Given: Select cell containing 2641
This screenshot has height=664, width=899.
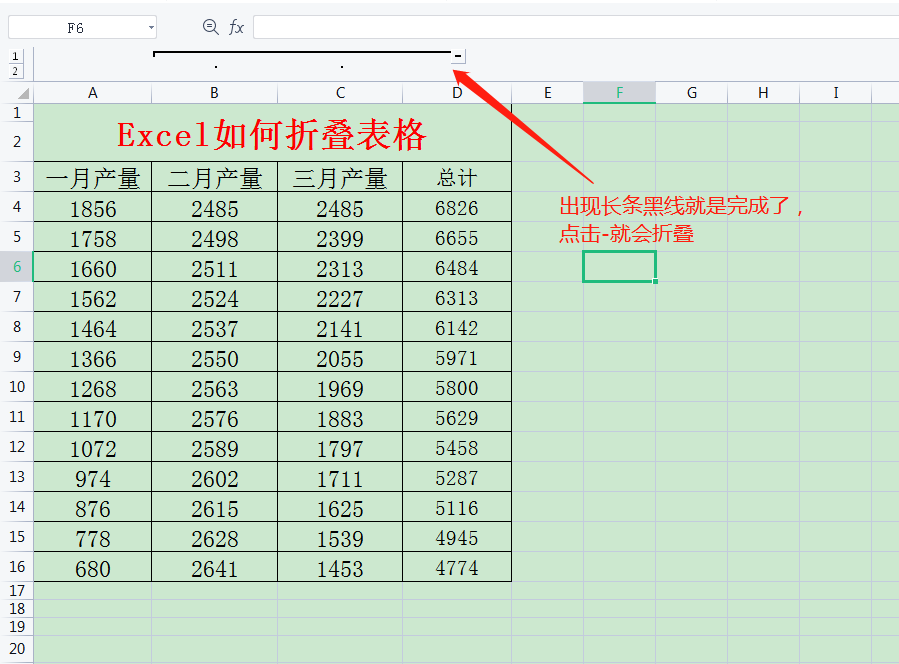Looking at the screenshot, I should [x=214, y=567].
